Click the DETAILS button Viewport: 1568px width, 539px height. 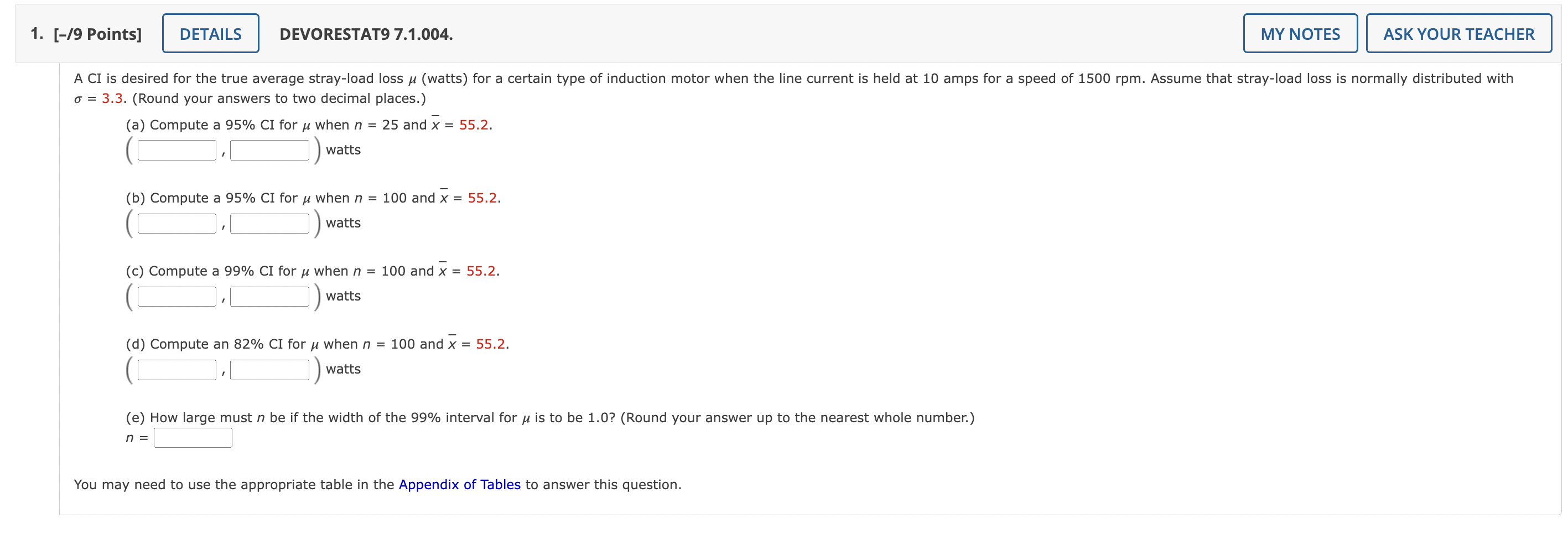(x=210, y=34)
